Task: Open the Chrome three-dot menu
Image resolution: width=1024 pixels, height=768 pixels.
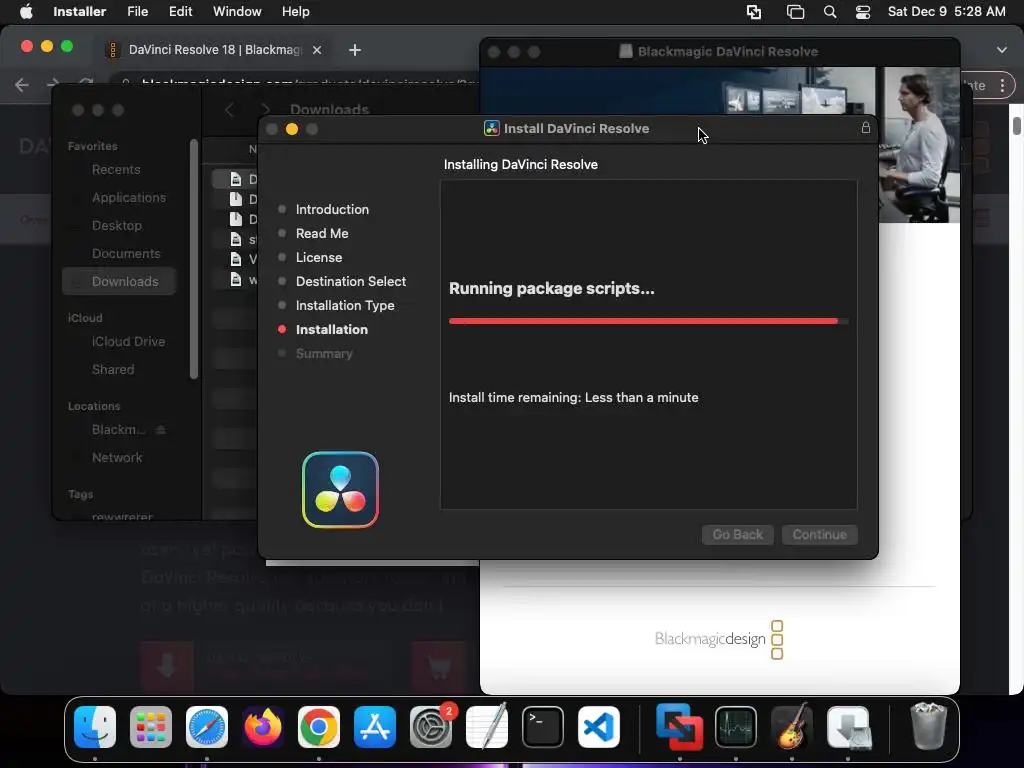Action: [1002, 86]
